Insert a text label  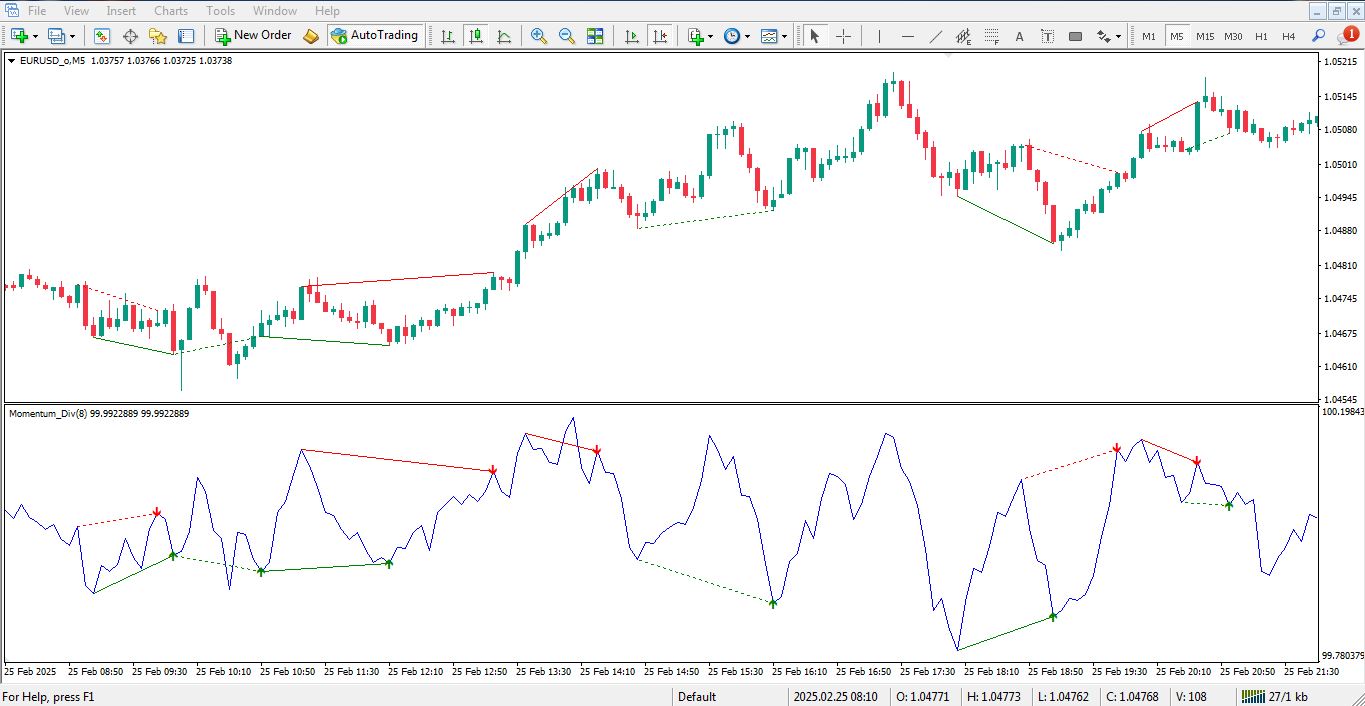click(x=1047, y=36)
